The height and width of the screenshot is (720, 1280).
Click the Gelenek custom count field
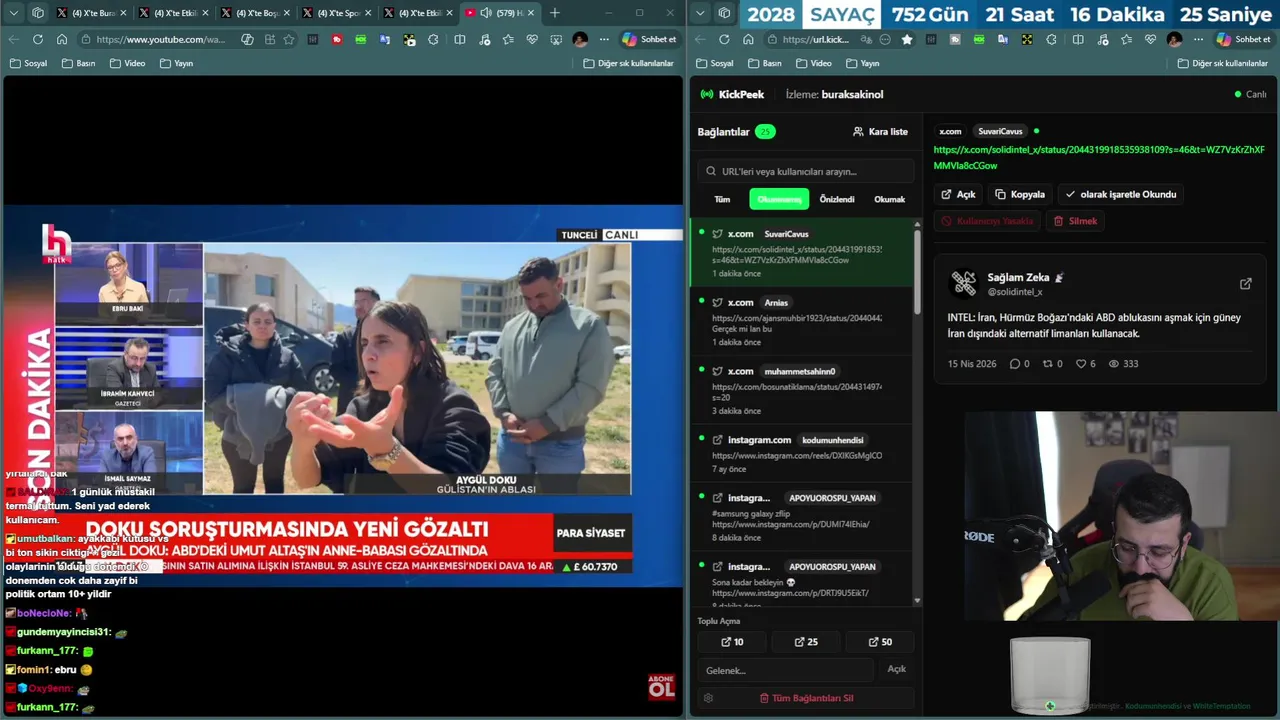tap(786, 670)
